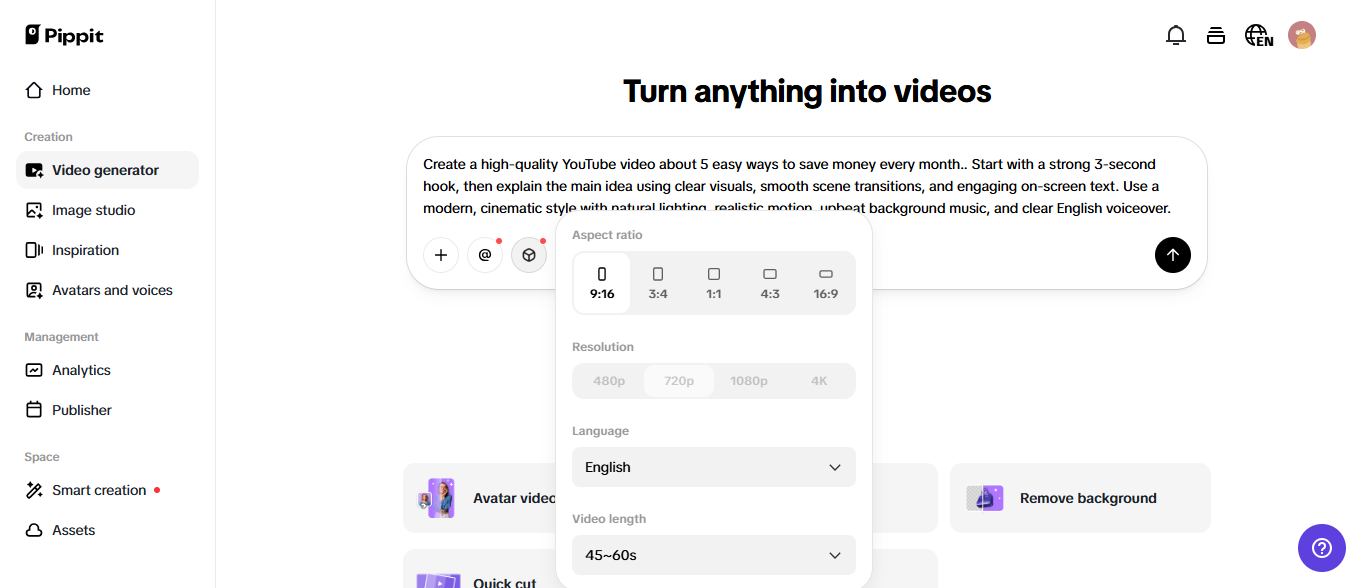Open the credits card icon in header
This screenshot has height=588, width=1365.
[x=1216, y=36]
